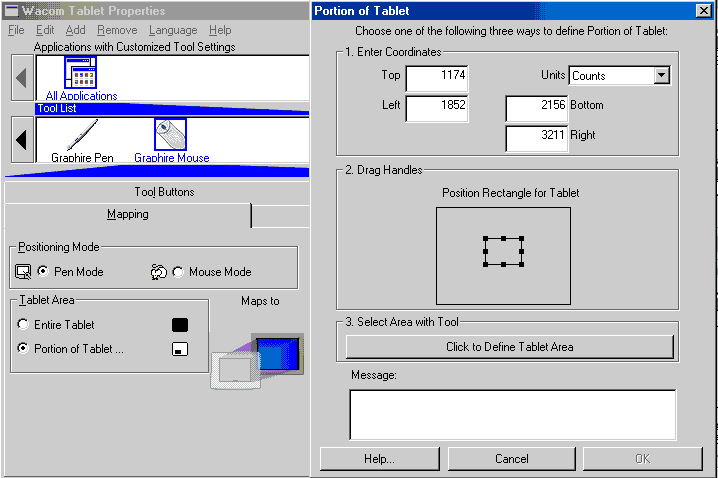
Task: Click the Portion of Tablet area icon
Action: pos(180,349)
